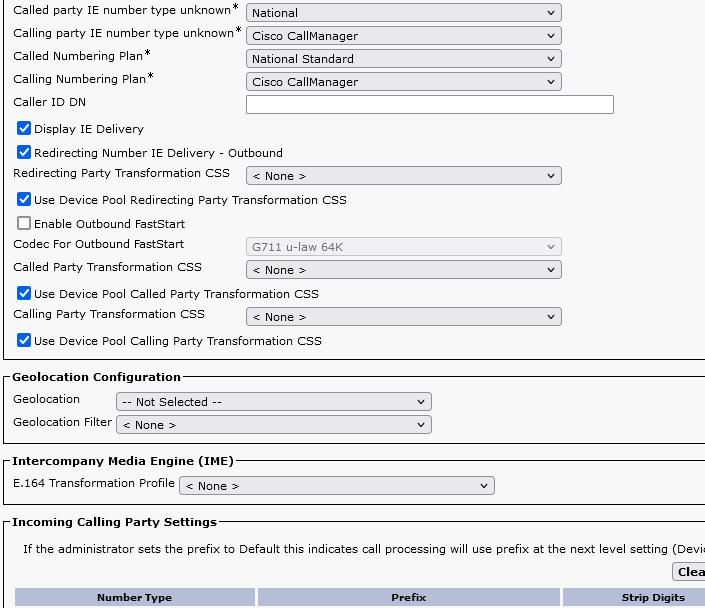The image size is (705, 608).
Task: Click the Strip Digits column header
Action: coord(633,598)
